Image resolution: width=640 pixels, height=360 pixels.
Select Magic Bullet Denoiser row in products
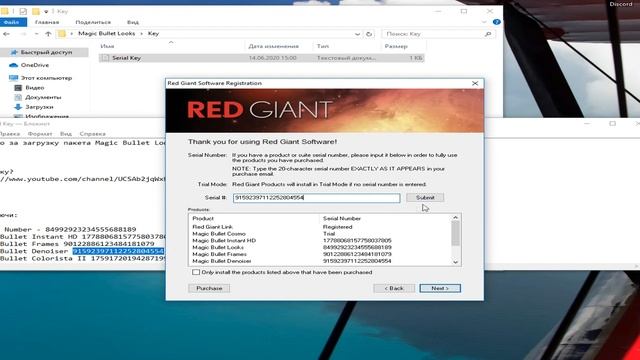320,261
